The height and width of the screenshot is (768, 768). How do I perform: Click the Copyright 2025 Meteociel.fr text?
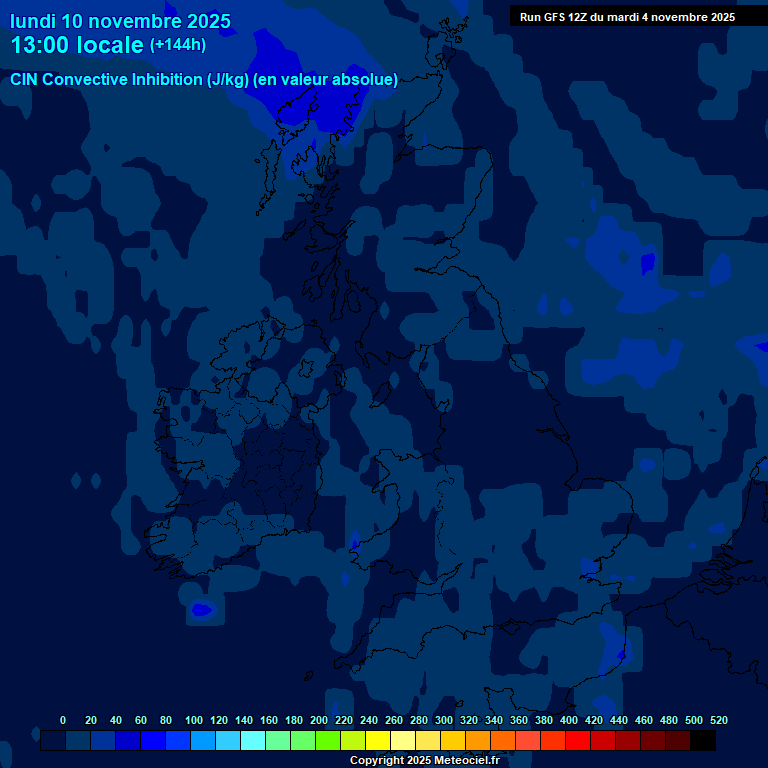pos(424,761)
